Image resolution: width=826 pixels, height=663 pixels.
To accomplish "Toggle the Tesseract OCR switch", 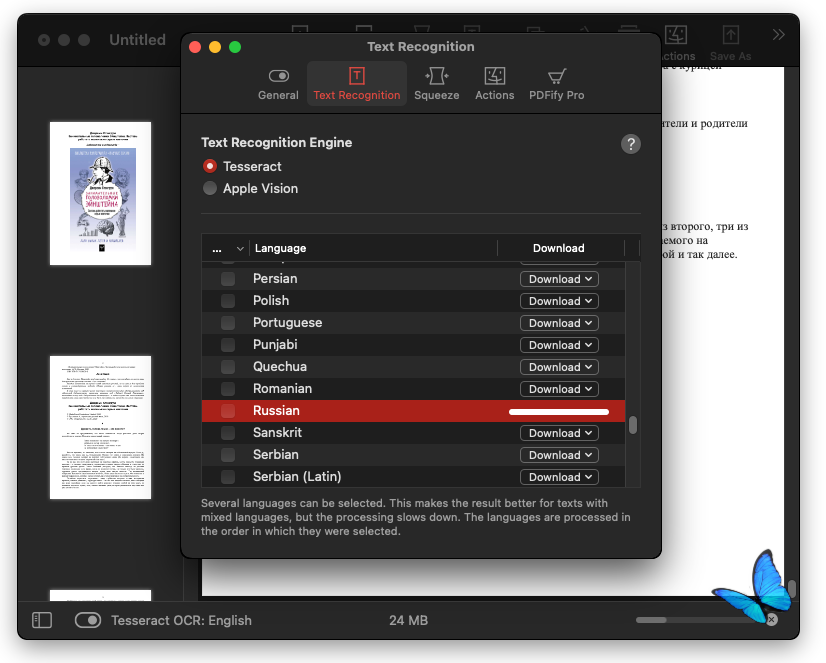I will [x=87, y=620].
